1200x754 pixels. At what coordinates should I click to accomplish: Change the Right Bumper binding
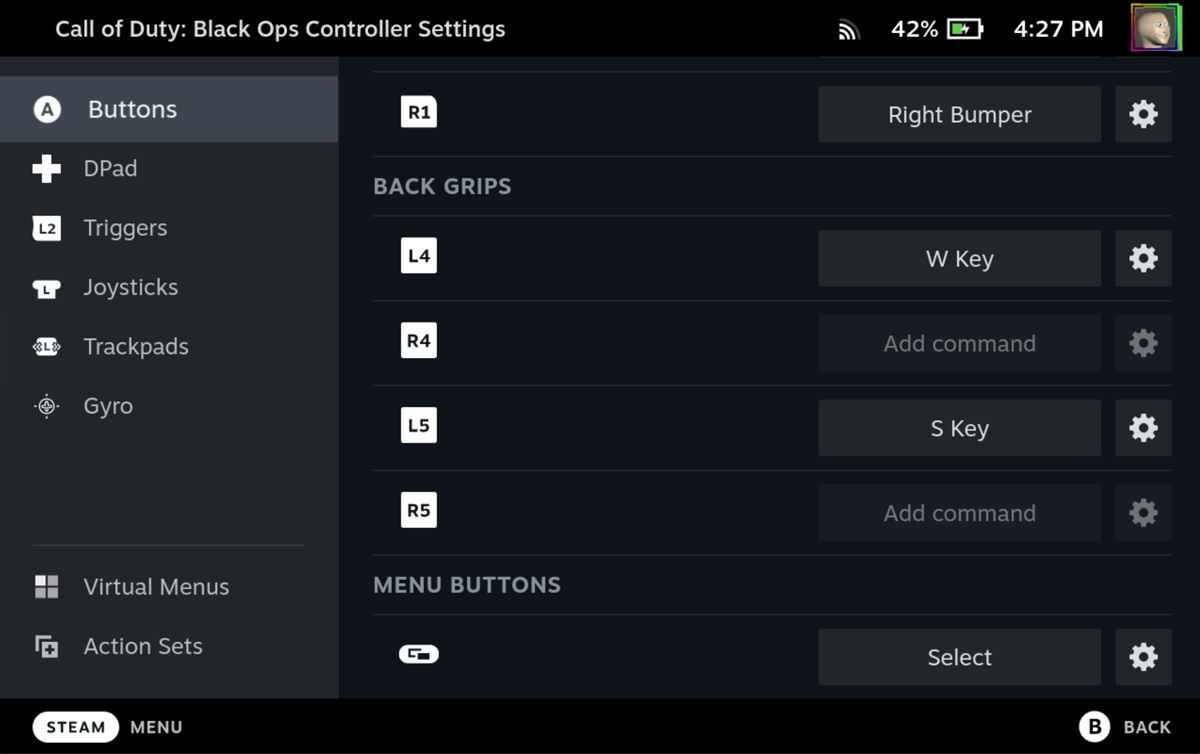(x=959, y=114)
